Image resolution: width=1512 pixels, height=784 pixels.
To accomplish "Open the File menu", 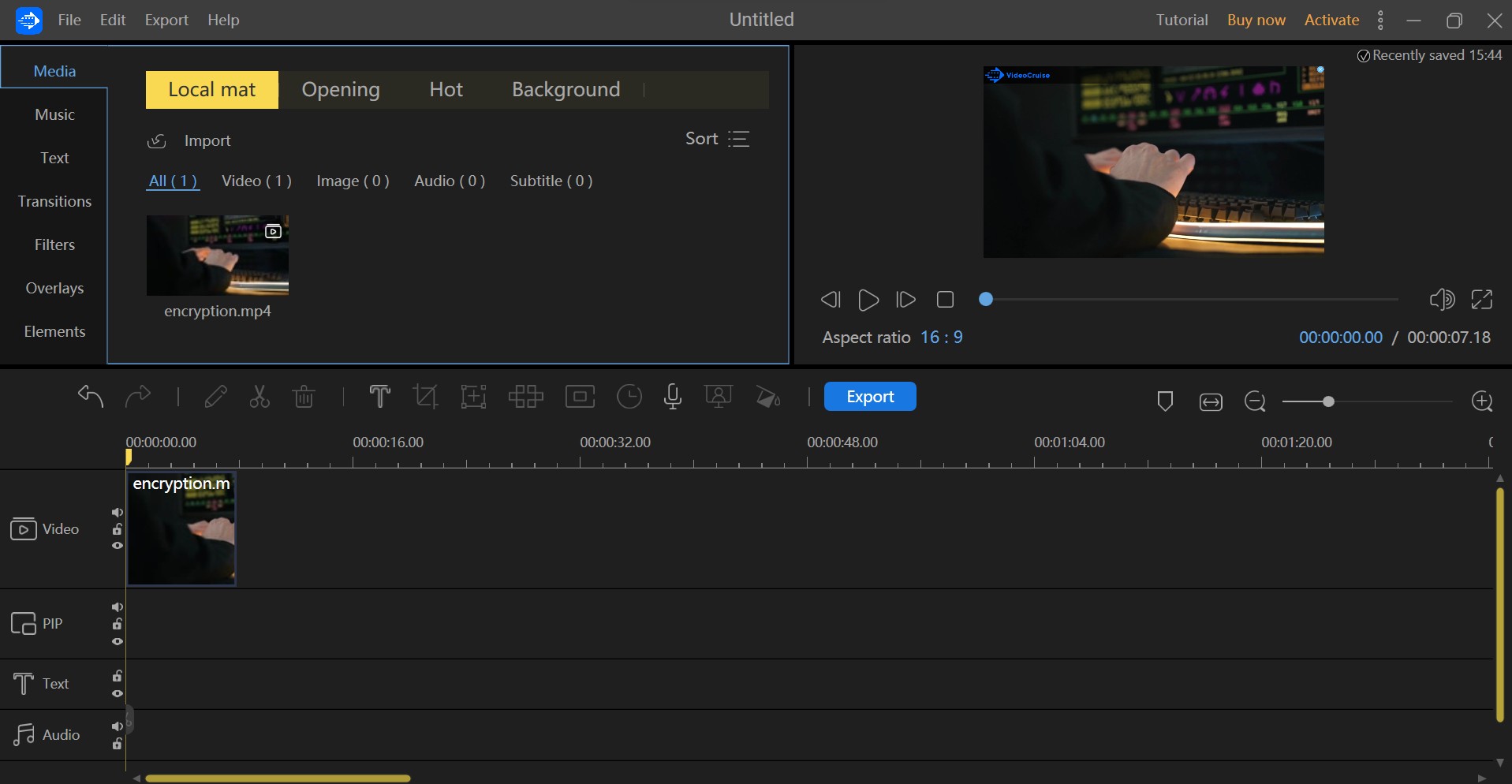I will [69, 20].
